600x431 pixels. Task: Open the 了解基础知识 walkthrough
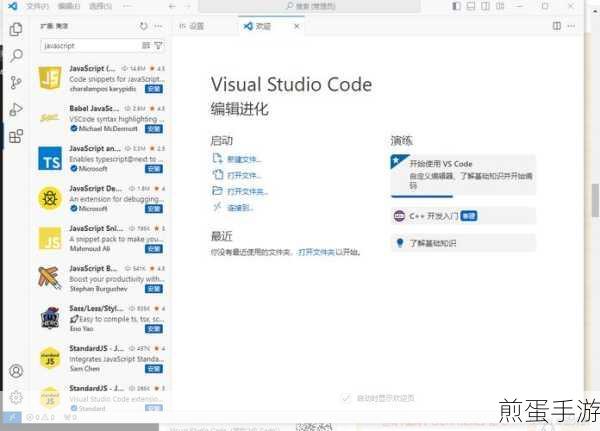click(x=463, y=243)
